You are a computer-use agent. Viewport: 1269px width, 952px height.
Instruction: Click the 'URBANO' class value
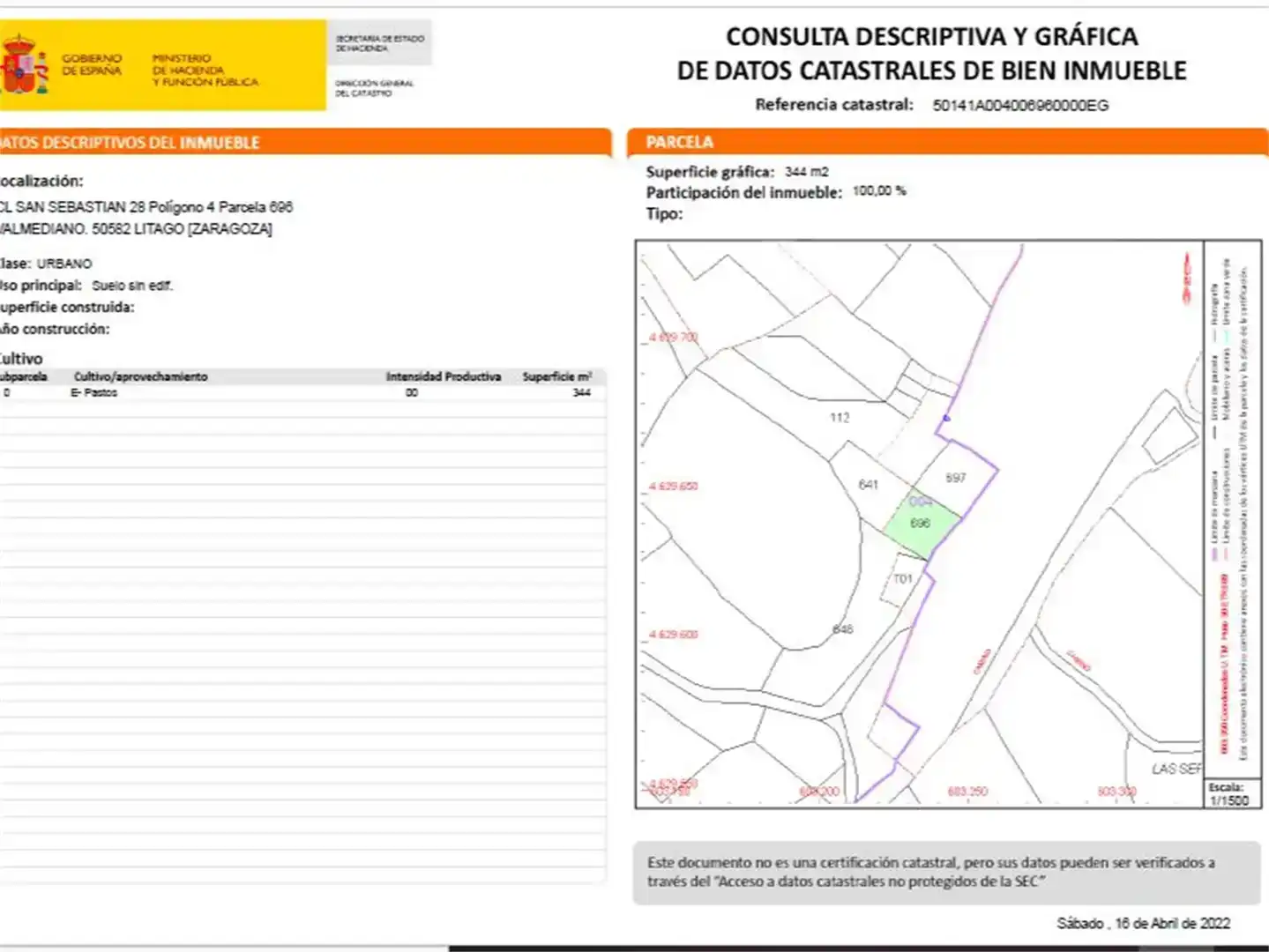64,264
